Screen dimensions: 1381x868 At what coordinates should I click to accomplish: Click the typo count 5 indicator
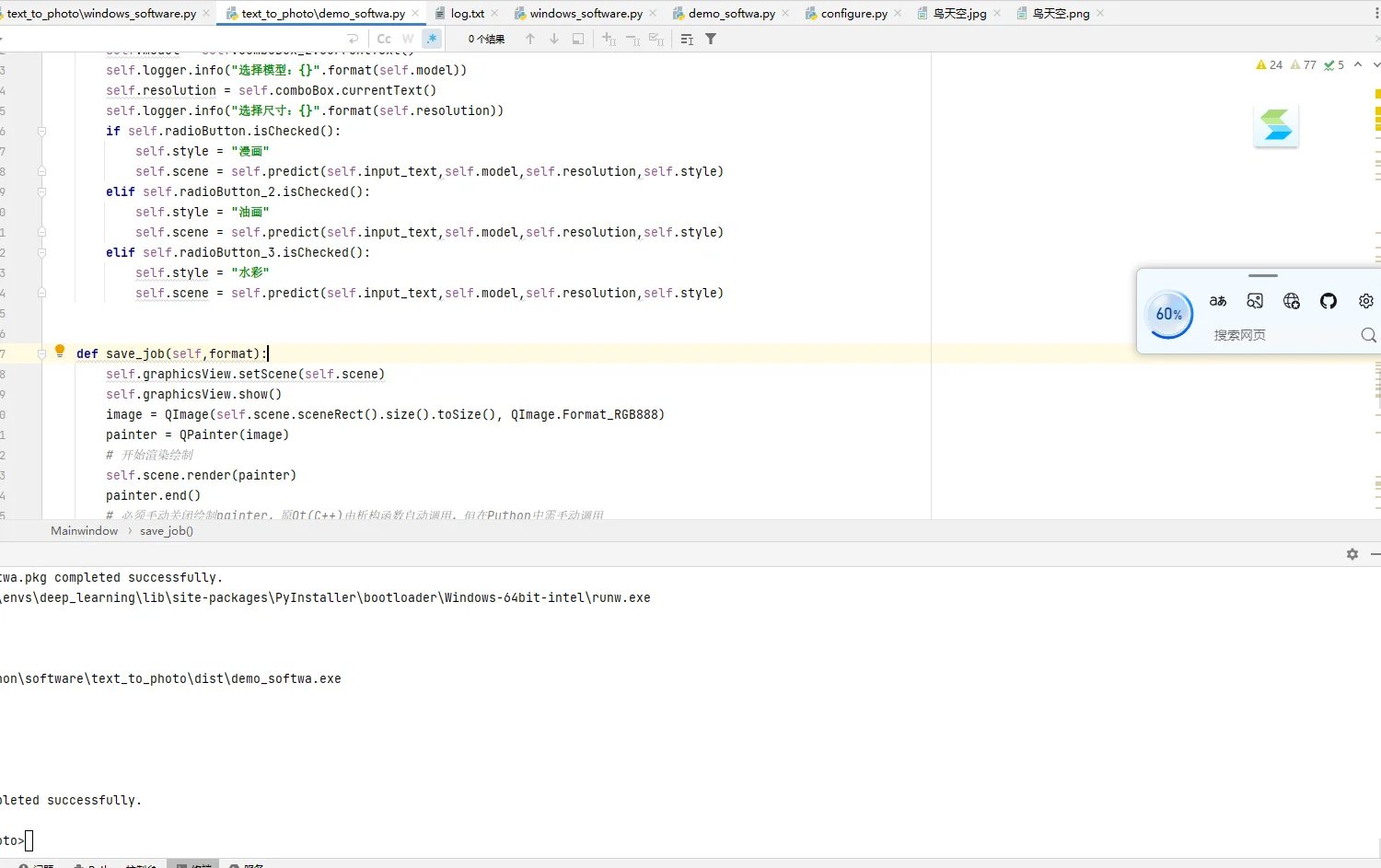(x=1334, y=65)
